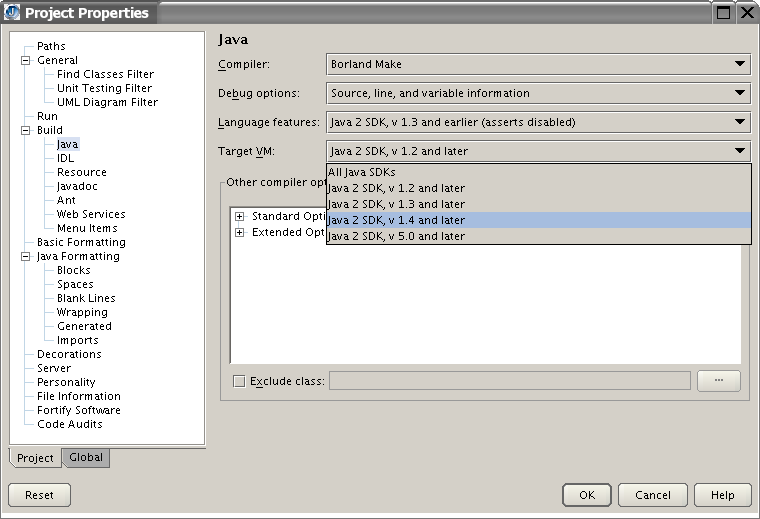Pick Java 2 SDK v 1.3 and later
The height and width of the screenshot is (519, 760).
point(538,204)
